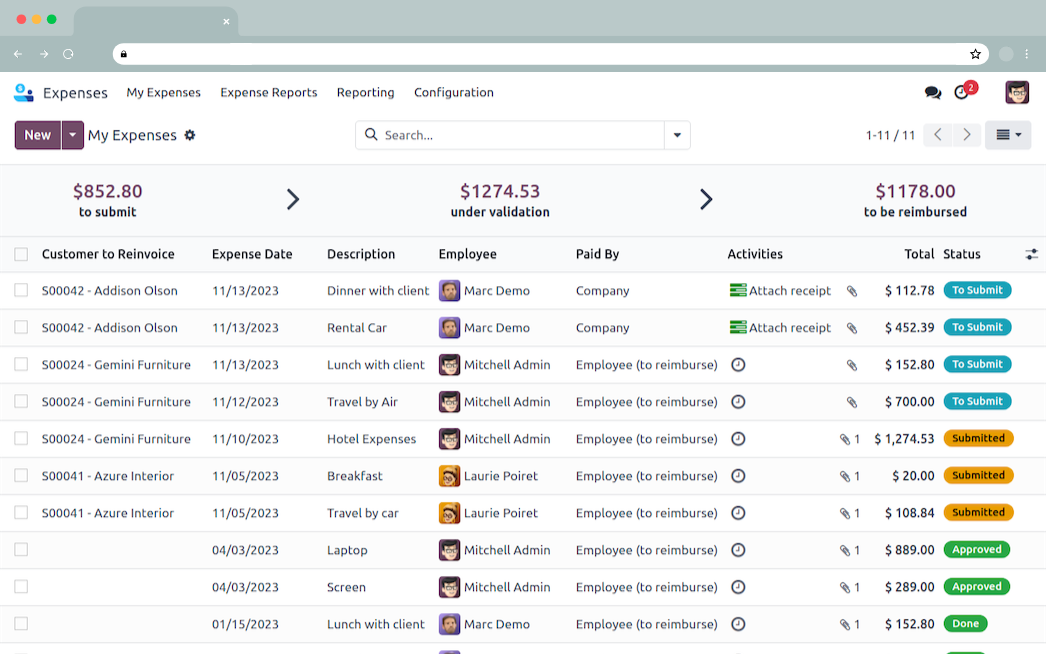Open the optional columns adjust icon in the table header
Viewport: 1046px width, 654px height.
click(1031, 255)
